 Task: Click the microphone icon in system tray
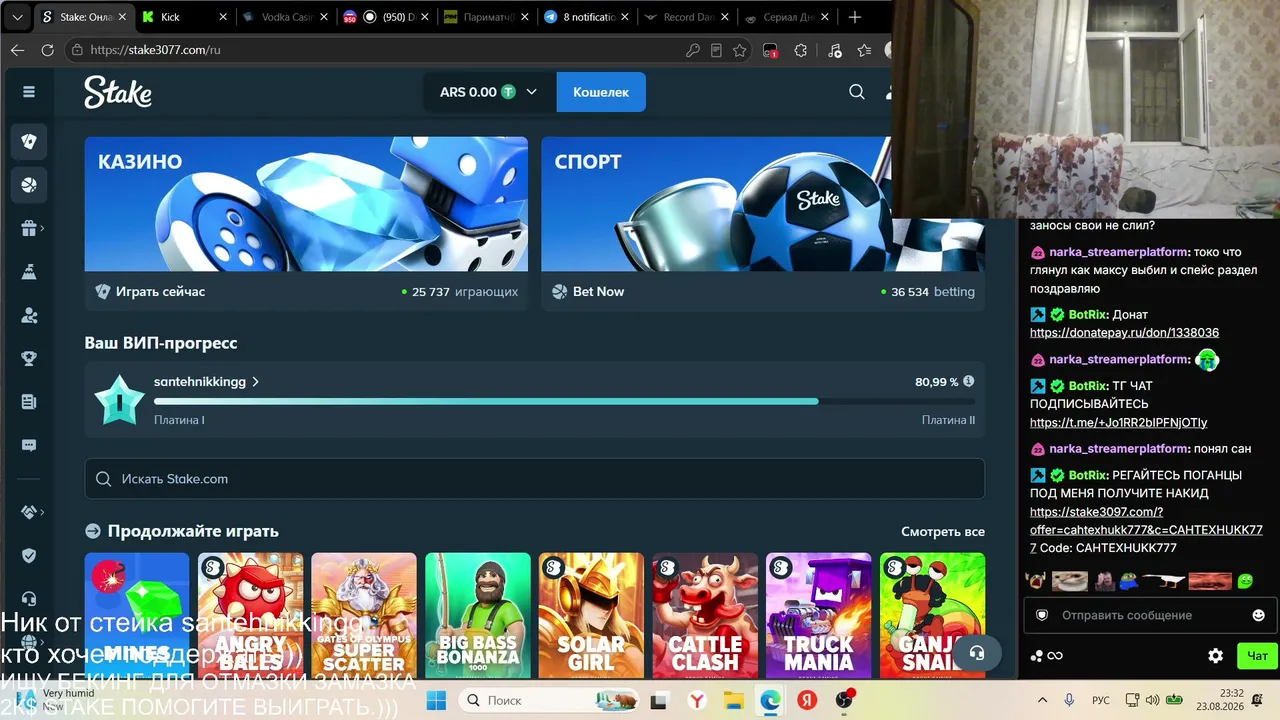[x=1069, y=700]
